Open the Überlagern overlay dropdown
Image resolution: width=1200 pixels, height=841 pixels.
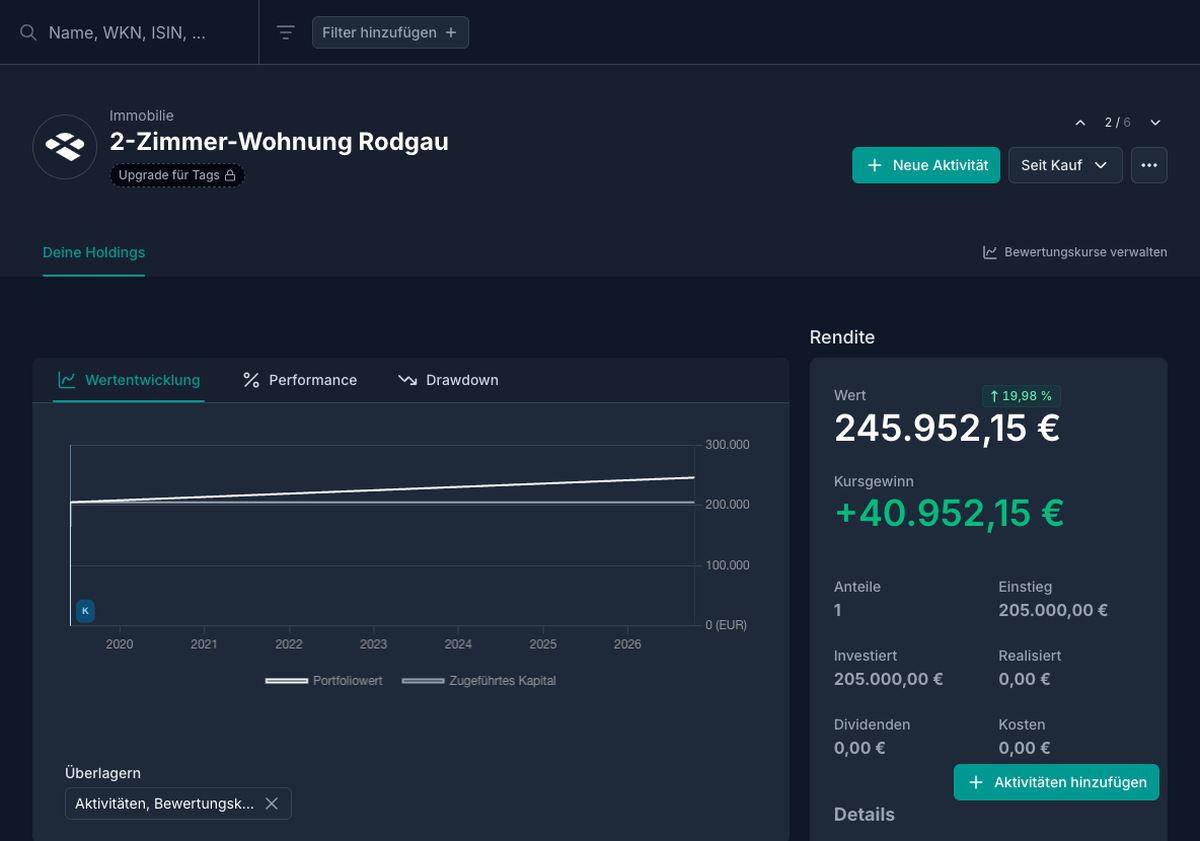click(x=178, y=804)
